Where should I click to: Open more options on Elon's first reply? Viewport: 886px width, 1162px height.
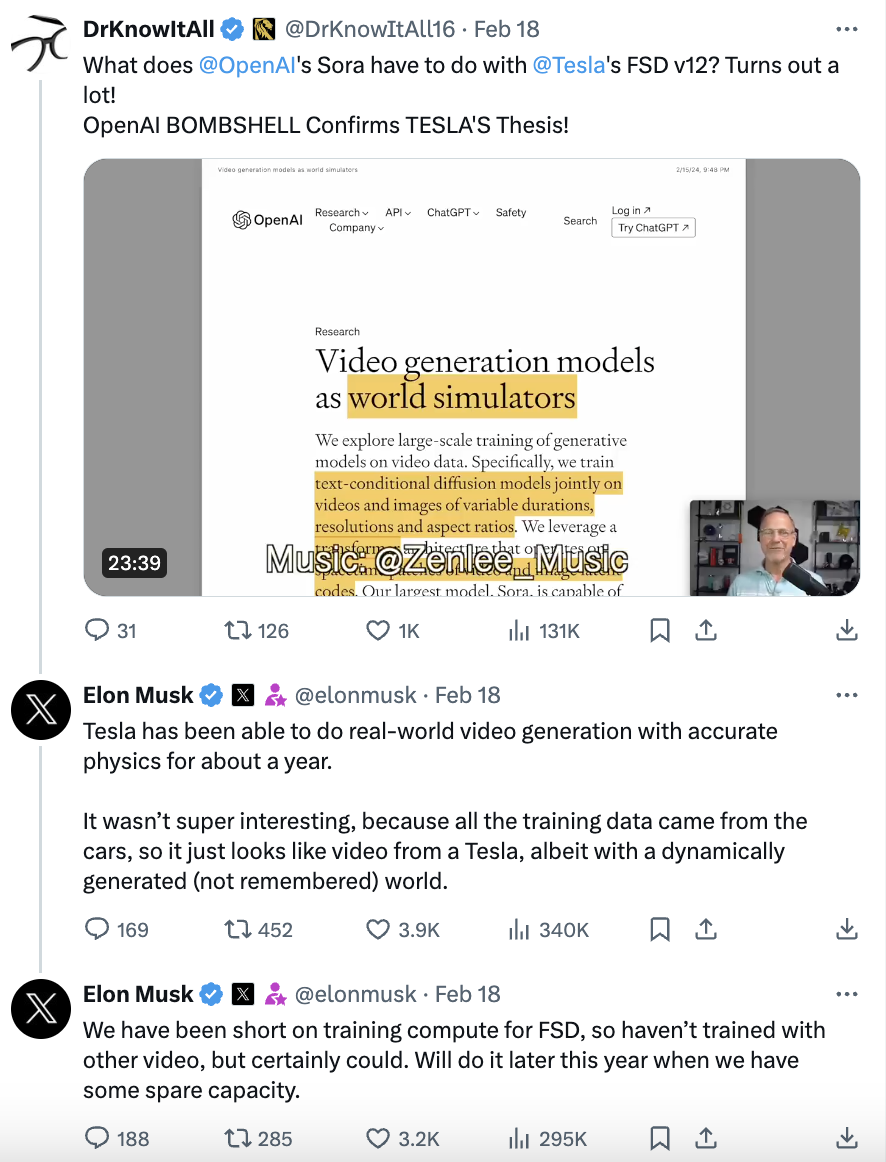coord(846,695)
